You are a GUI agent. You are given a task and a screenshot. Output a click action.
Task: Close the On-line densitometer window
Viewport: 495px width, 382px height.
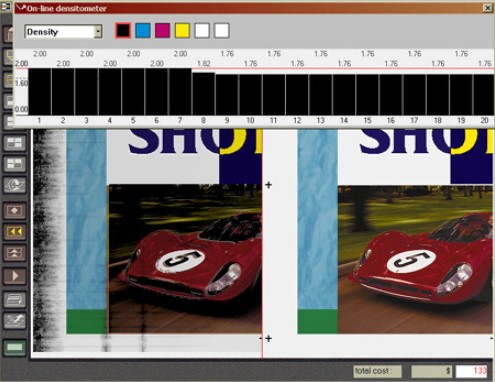coord(488,8)
